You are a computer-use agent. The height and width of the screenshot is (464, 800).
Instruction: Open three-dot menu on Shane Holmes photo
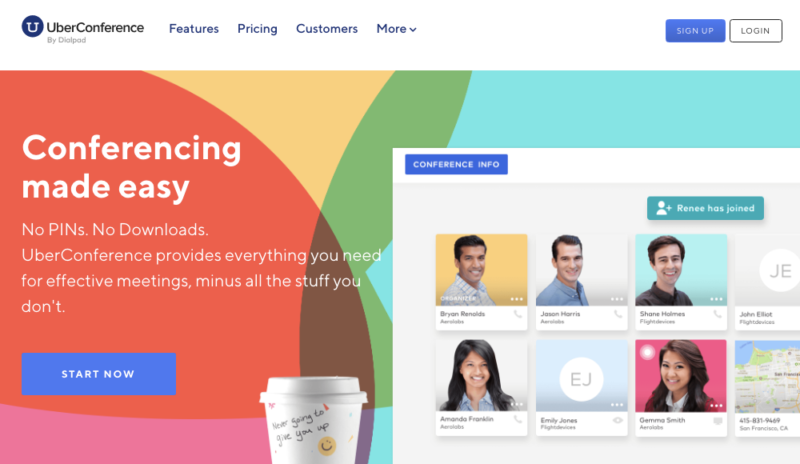716,299
